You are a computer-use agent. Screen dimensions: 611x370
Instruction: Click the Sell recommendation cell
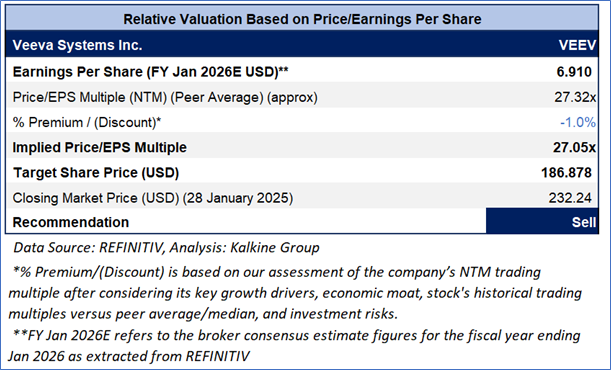(x=542, y=221)
